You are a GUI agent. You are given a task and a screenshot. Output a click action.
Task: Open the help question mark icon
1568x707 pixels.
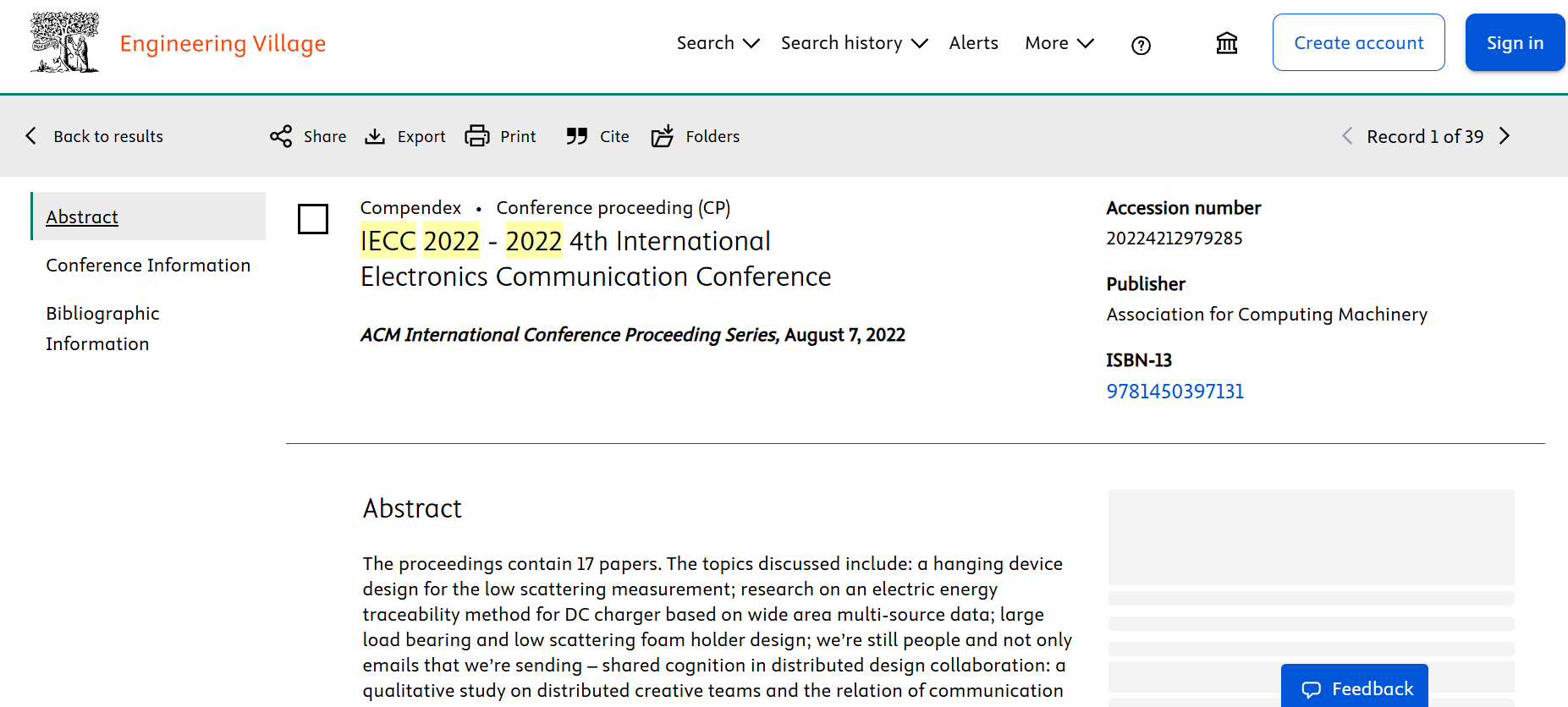(1141, 46)
